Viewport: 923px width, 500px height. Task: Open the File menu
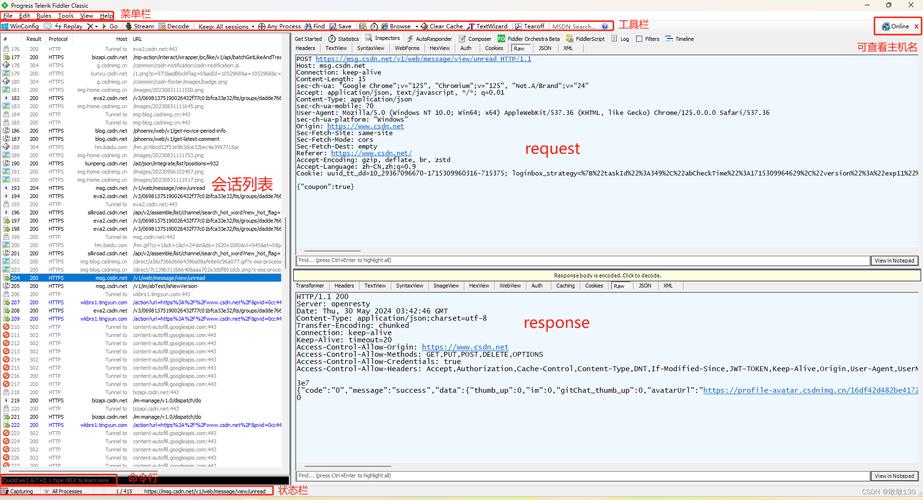pyautogui.click(x=8, y=16)
